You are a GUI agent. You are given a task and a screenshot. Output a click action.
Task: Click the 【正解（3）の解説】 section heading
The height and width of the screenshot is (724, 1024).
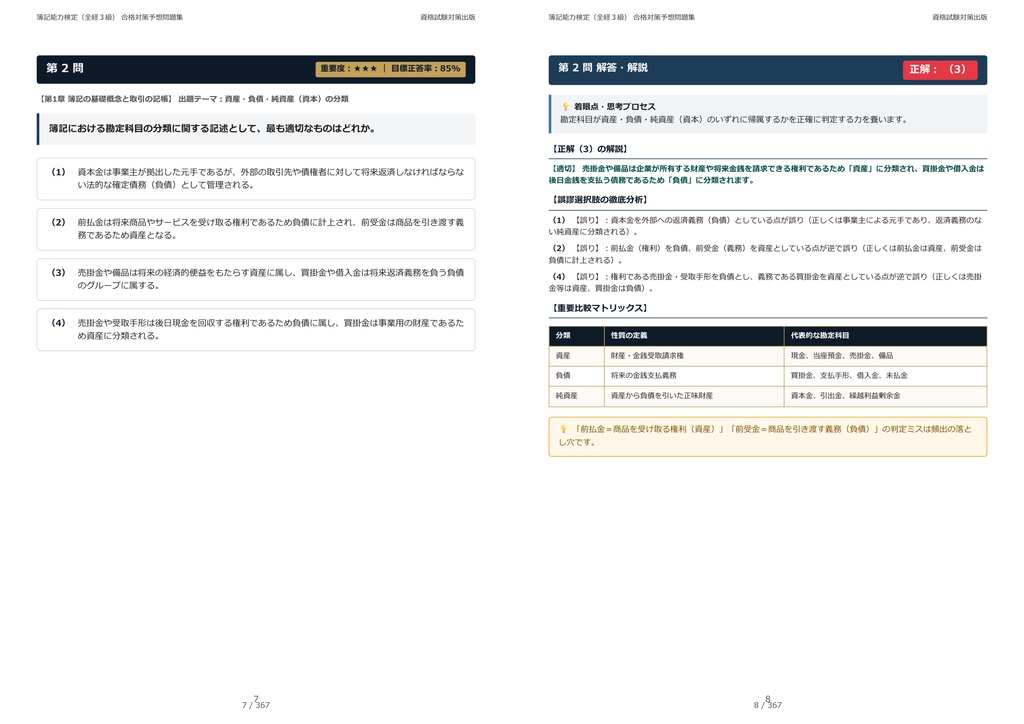click(589, 149)
